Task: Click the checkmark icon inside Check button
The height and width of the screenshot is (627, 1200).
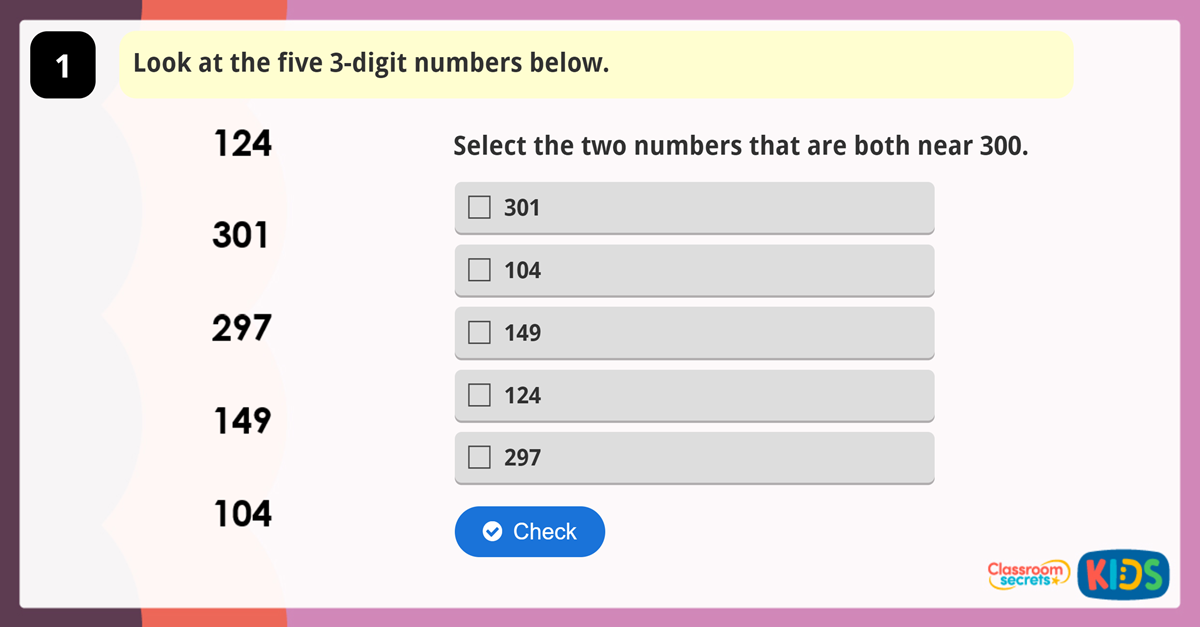Action: (x=492, y=532)
